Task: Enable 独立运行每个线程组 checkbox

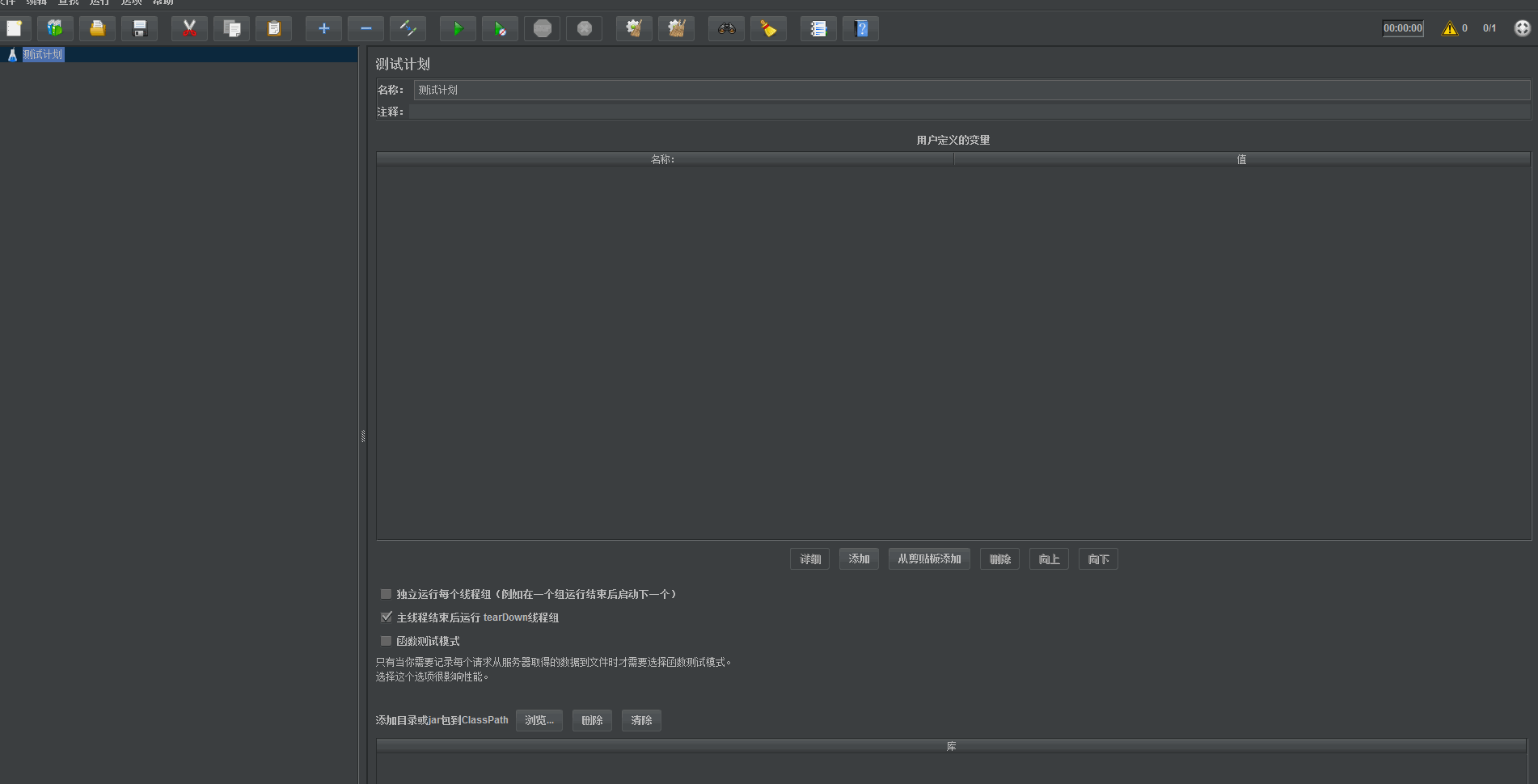Action: pyautogui.click(x=387, y=594)
